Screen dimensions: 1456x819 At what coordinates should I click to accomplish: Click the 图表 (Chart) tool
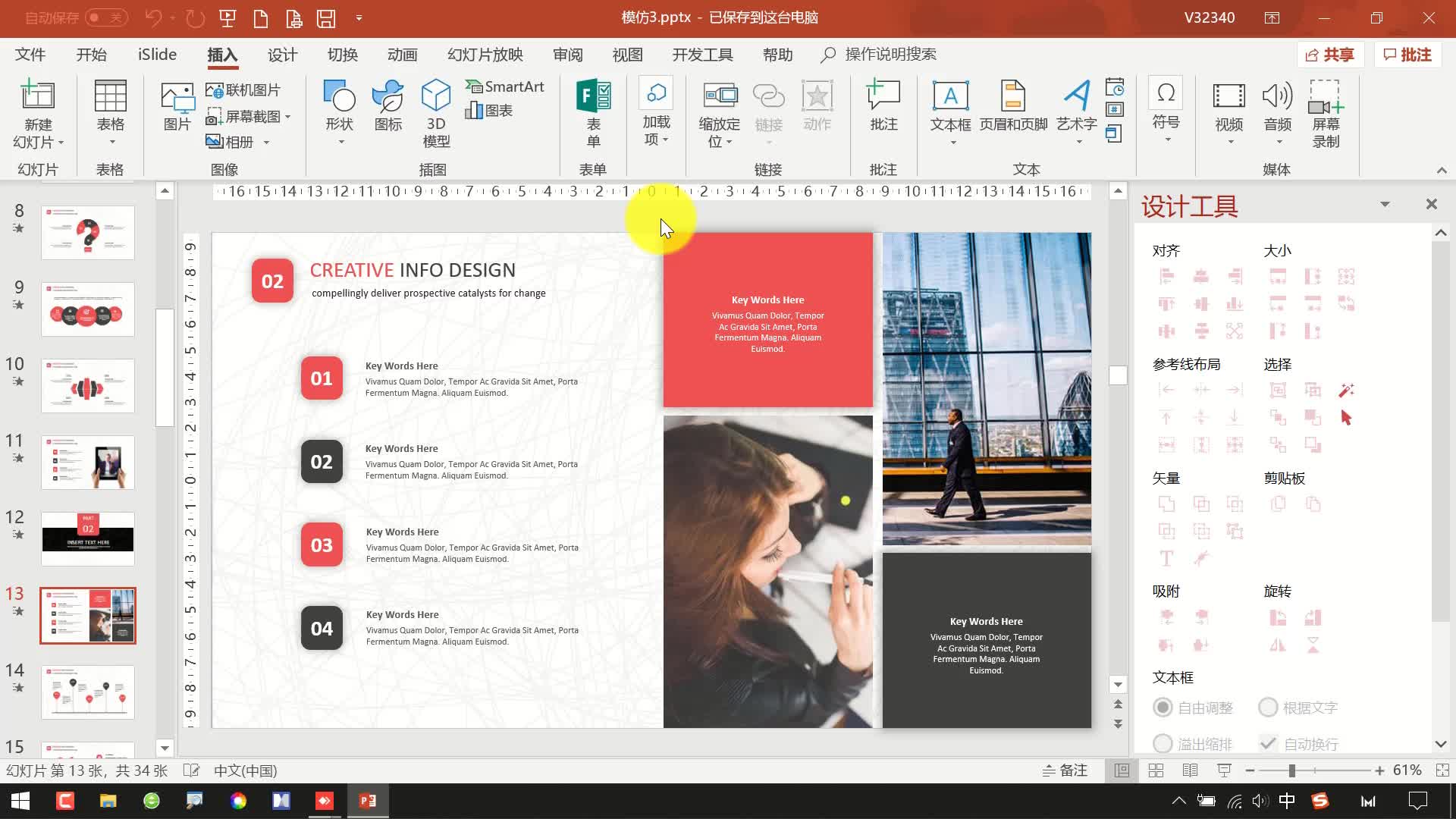click(489, 111)
